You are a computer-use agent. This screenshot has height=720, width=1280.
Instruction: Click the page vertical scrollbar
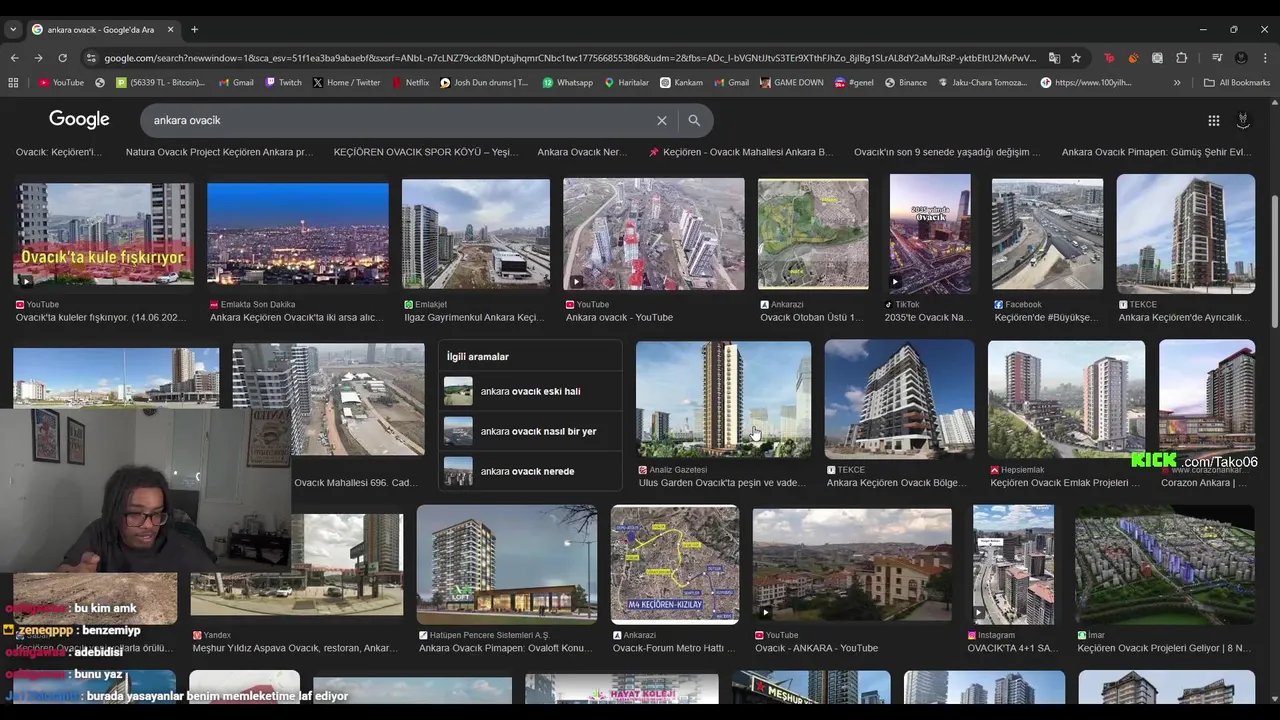(x=1273, y=260)
